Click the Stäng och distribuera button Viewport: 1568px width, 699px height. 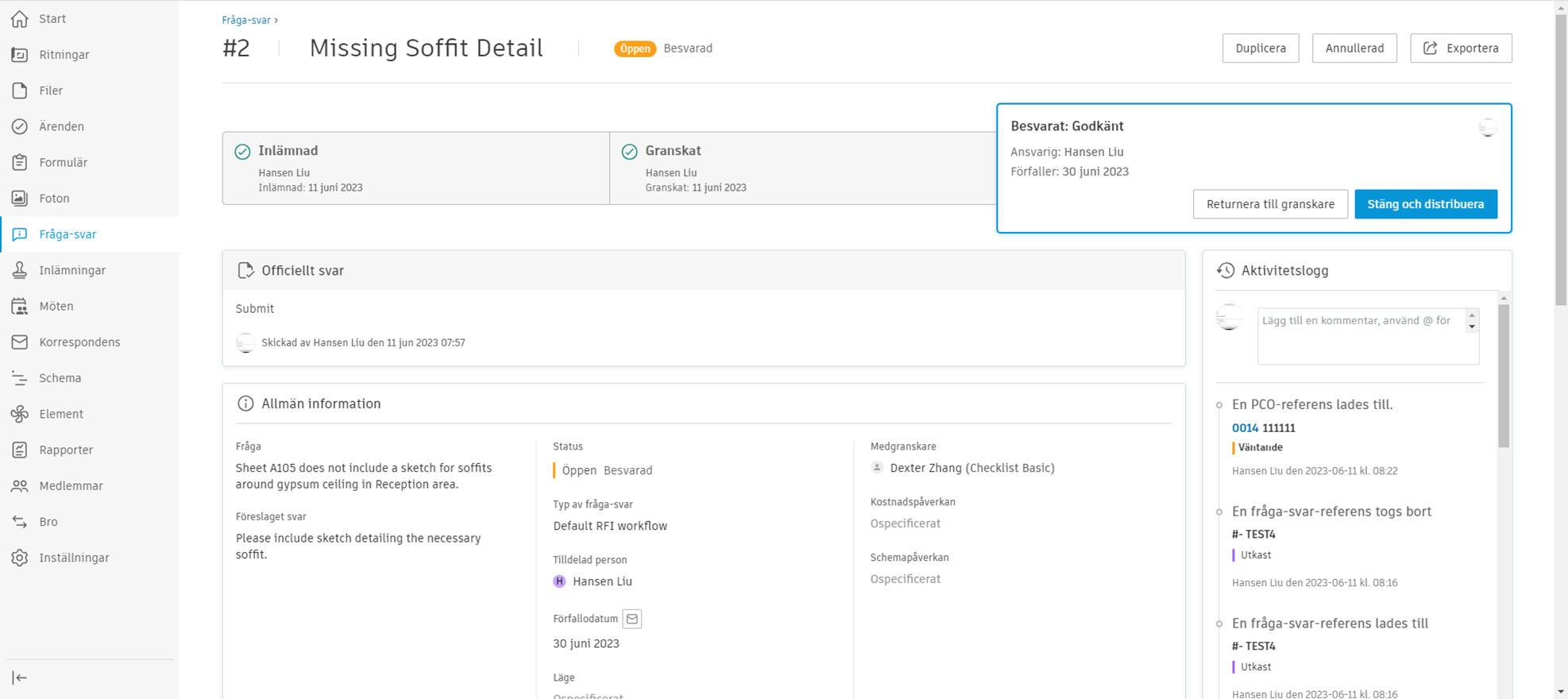point(1425,204)
